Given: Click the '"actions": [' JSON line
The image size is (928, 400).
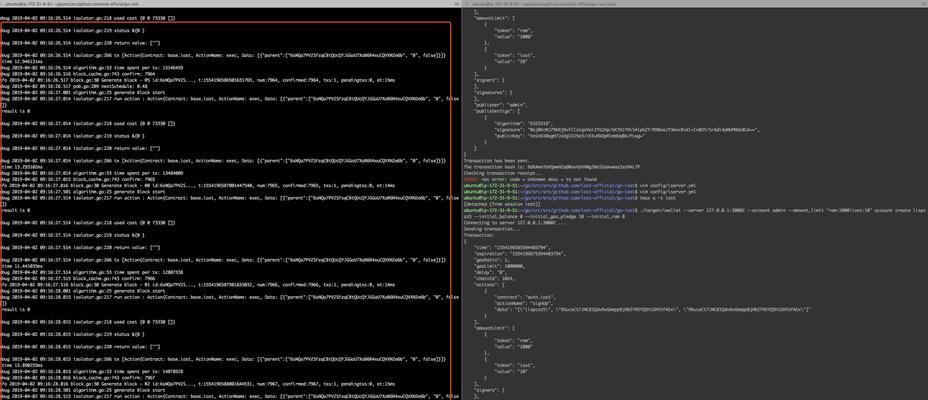Looking at the screenshot, I should 488,284.
